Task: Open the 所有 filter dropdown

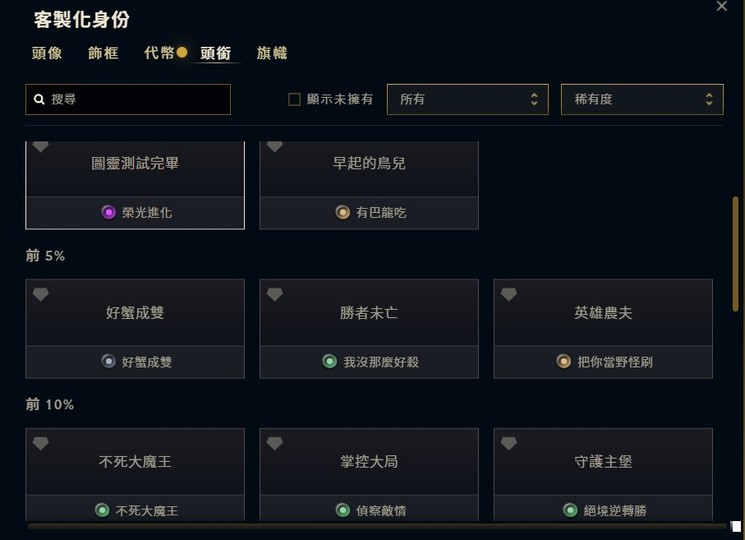Action: 467,99
